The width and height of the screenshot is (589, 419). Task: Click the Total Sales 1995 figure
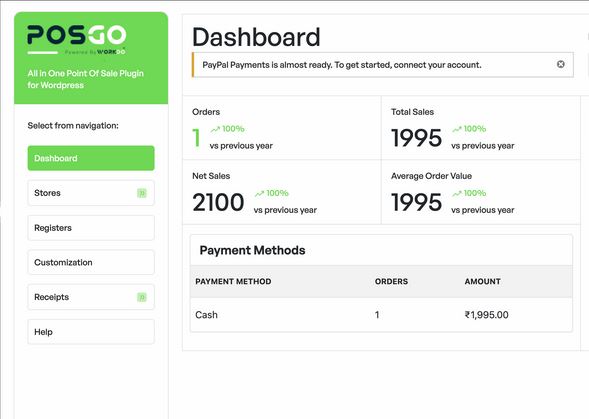pyautogui.click(x=416, y=138)
